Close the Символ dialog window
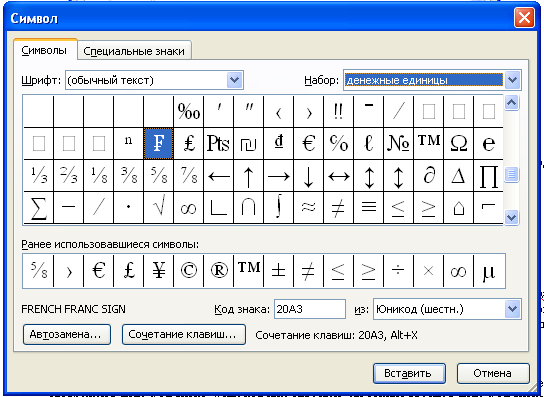Image resolution: width=544 pixels, height=397 pixels. [524, 18]
